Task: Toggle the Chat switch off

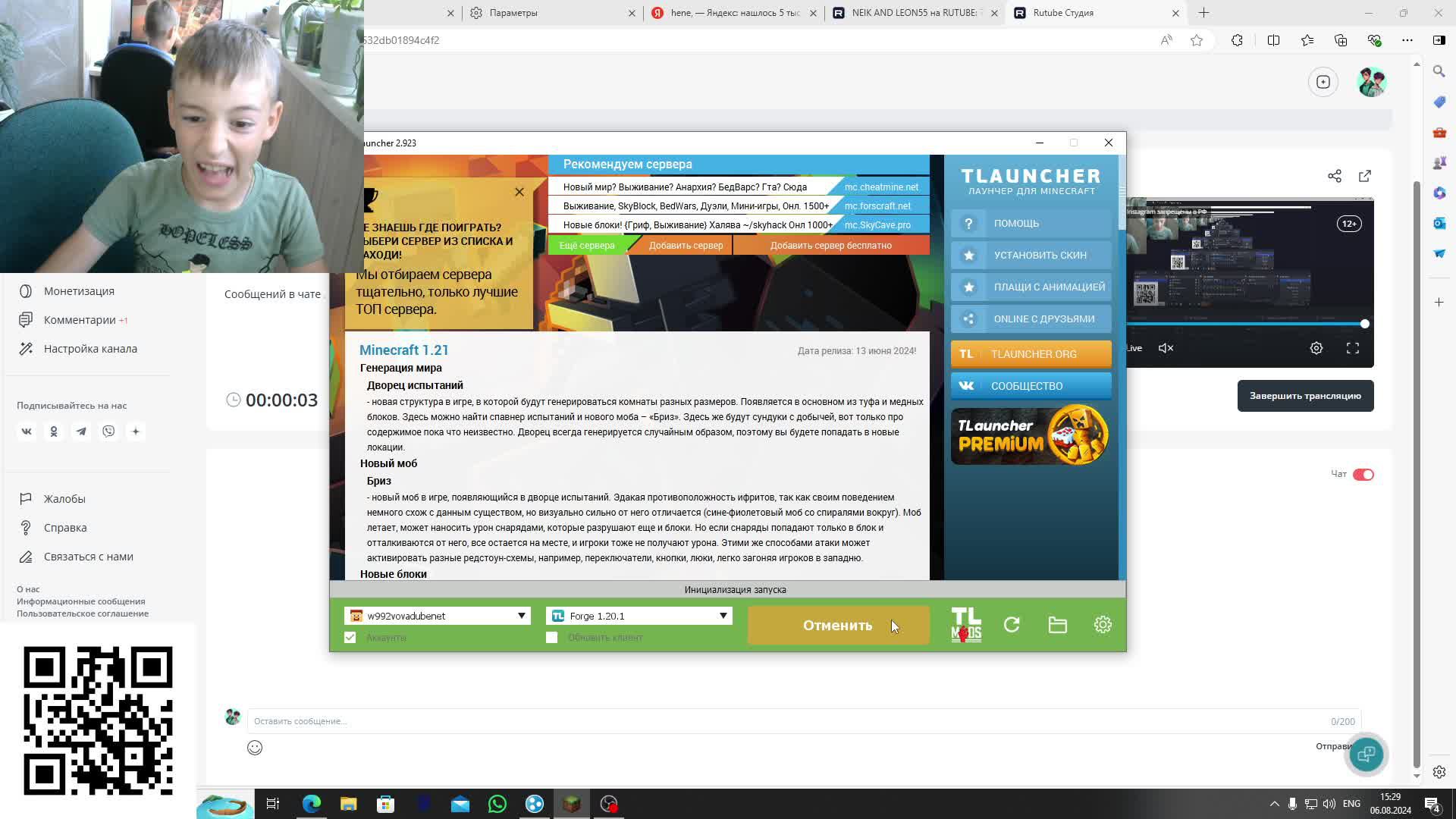Action: click(1363, 475)
